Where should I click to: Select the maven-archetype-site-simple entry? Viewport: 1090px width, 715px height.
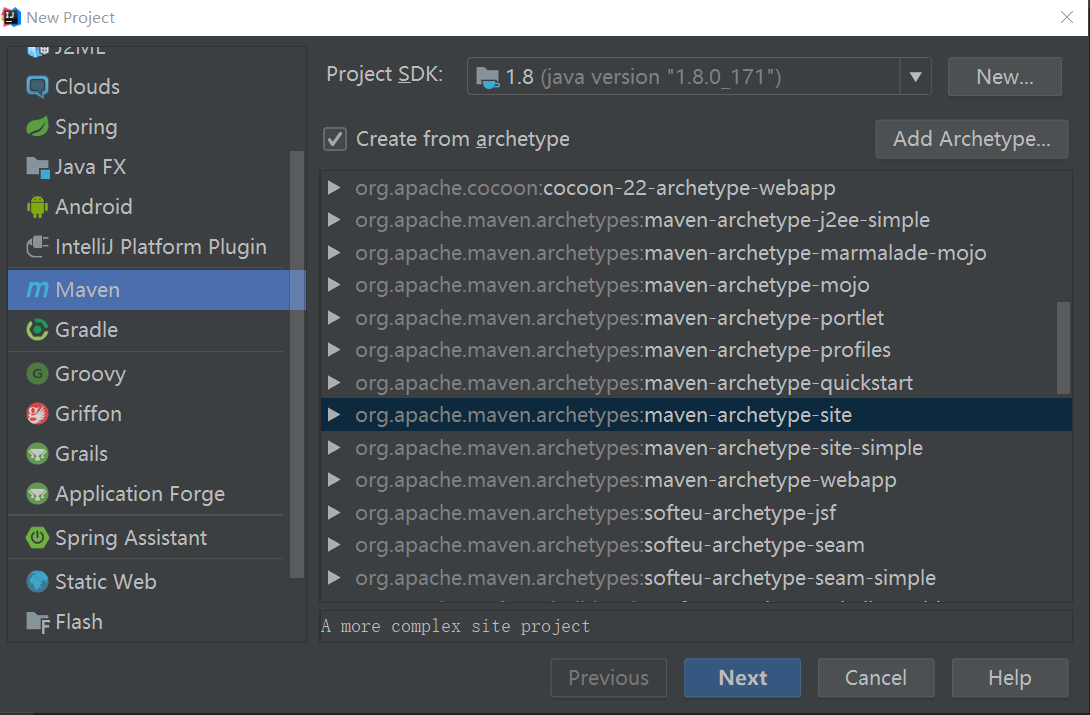tap(783, 448)
